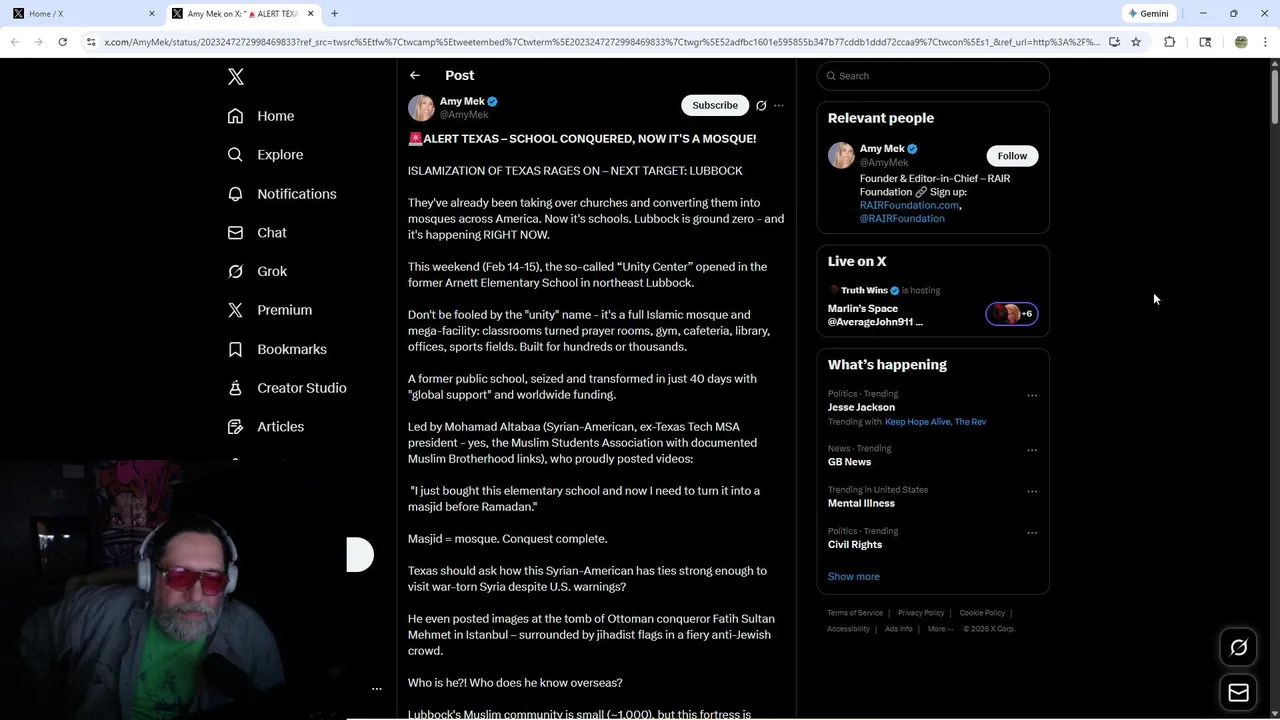Screen dimensions: 1280x720
Task: Click Grok explain icon beside Subscribe
Action: 761,105
